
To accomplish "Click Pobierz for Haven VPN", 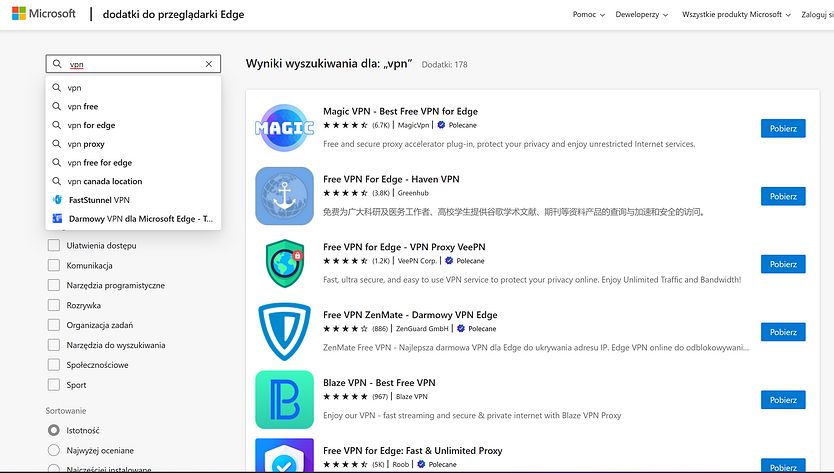I will click(x=783, y=196).
